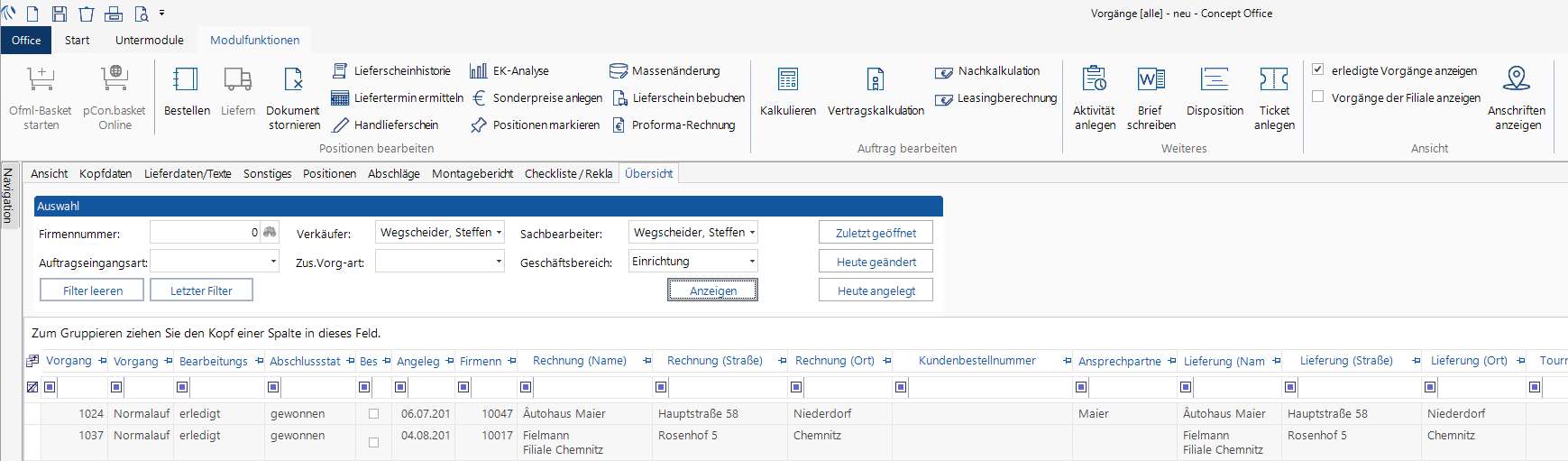Open the Sachbearbeiter dropdown
This screenshot has width=1568, height=461.
click(752, 233)
